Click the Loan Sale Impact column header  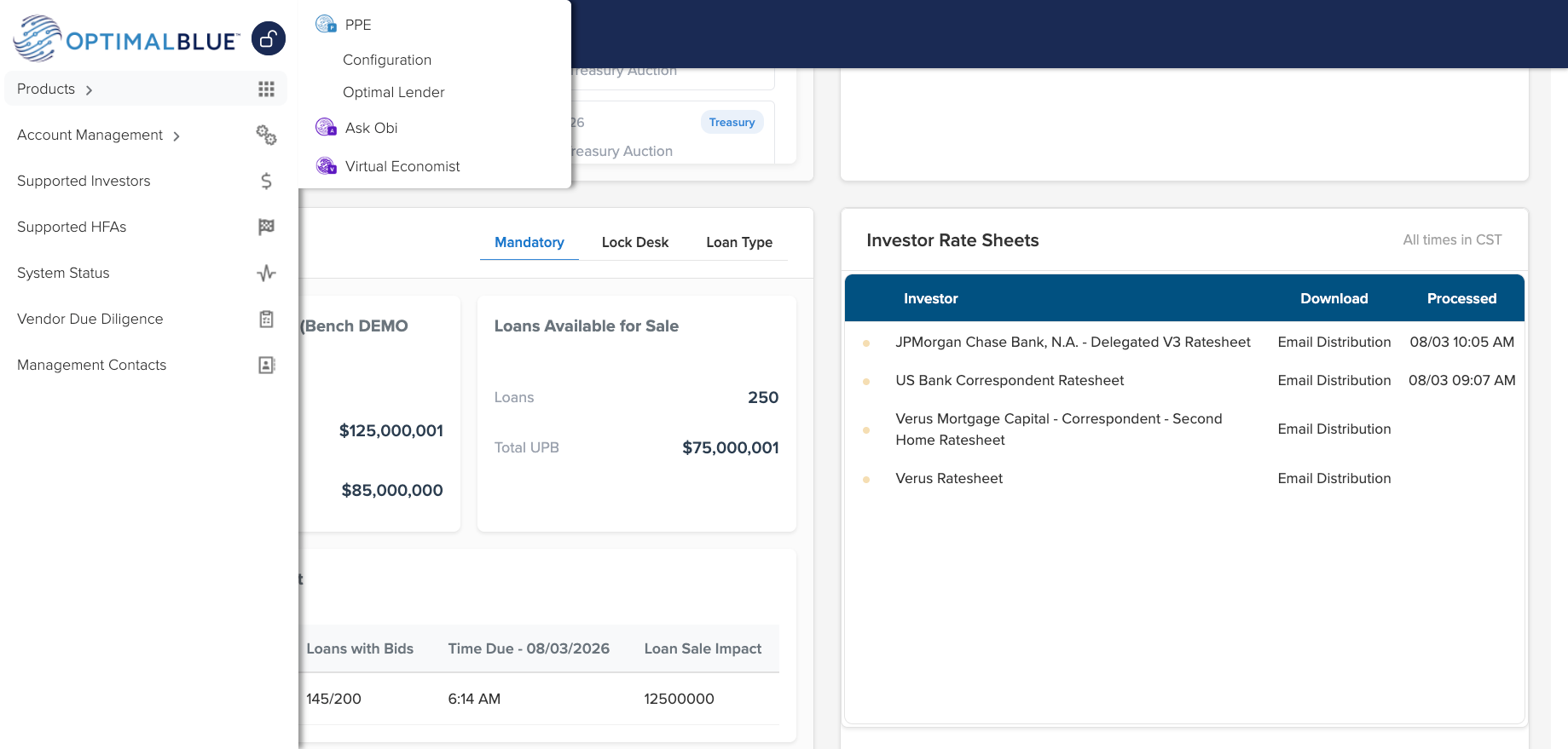[x=703, y=648]
